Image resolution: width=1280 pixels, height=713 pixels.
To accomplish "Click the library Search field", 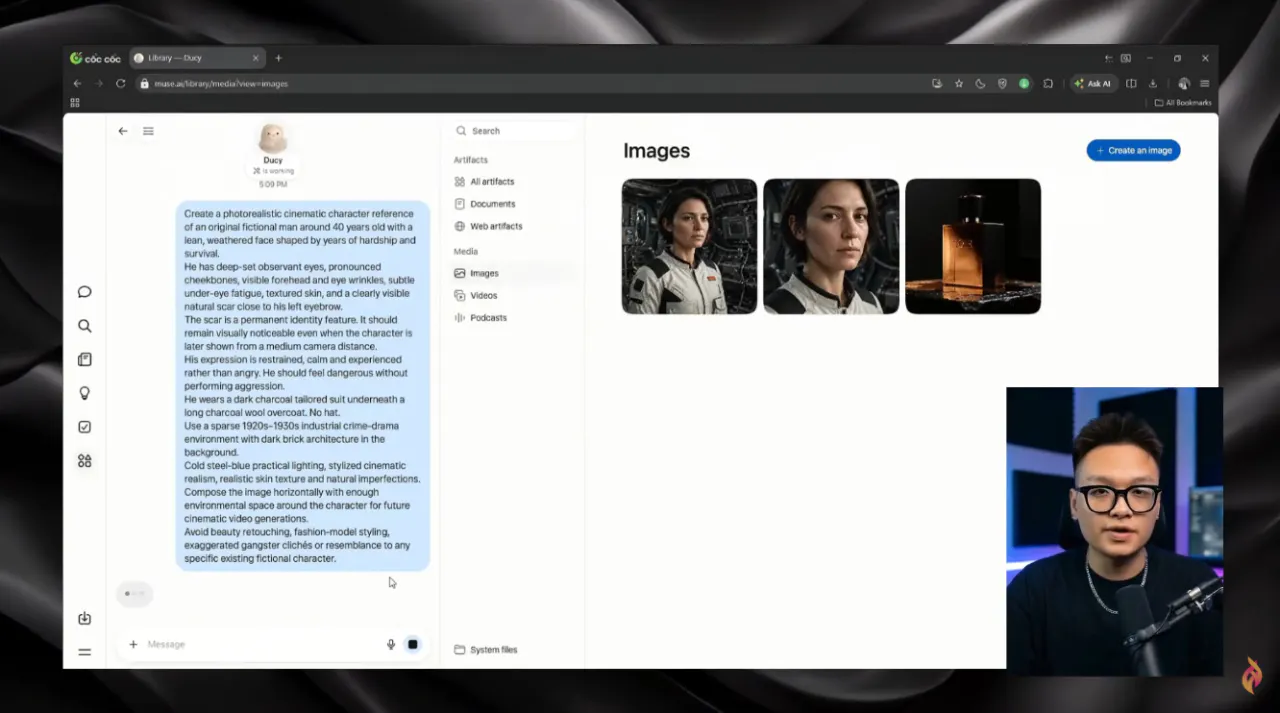I will [515, 131].
